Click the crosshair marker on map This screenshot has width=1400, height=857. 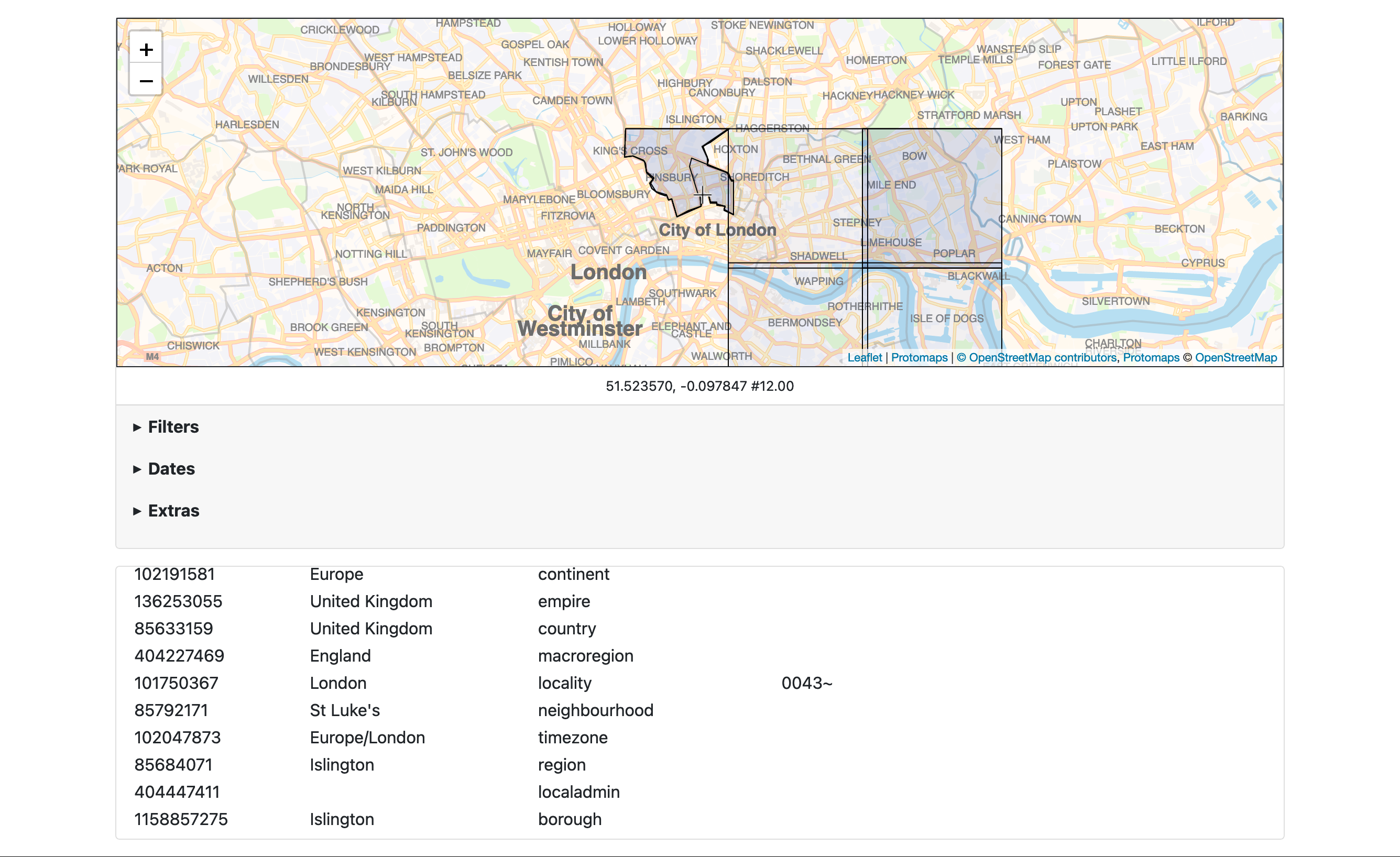pyautogui.click(x=702, y=196)
